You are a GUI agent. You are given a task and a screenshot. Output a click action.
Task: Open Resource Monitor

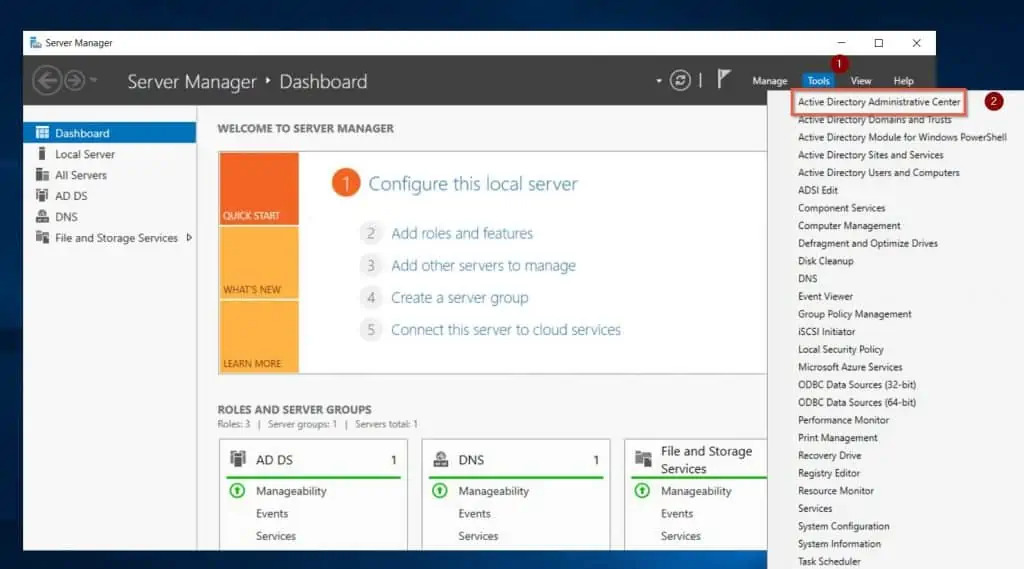[835, 491]
